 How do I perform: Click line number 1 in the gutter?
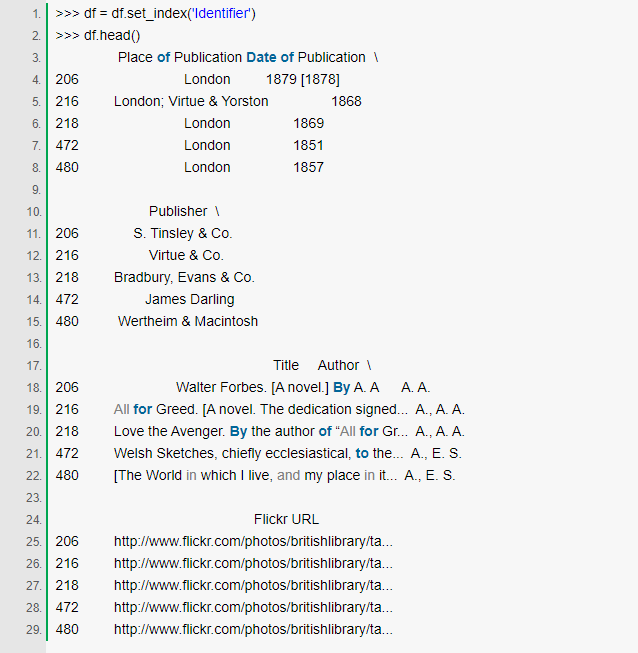[x=35, y=13]
